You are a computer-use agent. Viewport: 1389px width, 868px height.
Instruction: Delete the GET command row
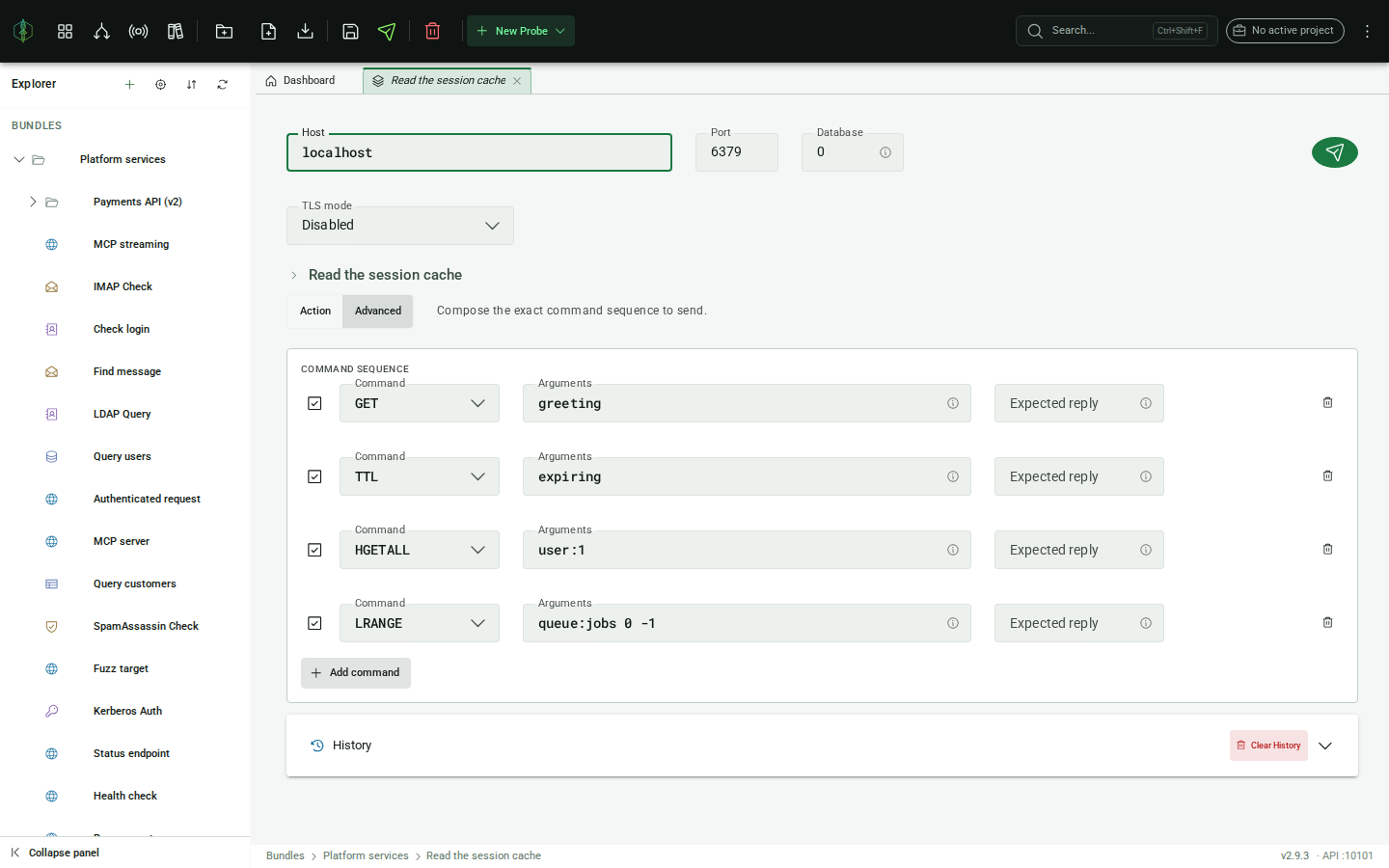(x=1327, y=402)
